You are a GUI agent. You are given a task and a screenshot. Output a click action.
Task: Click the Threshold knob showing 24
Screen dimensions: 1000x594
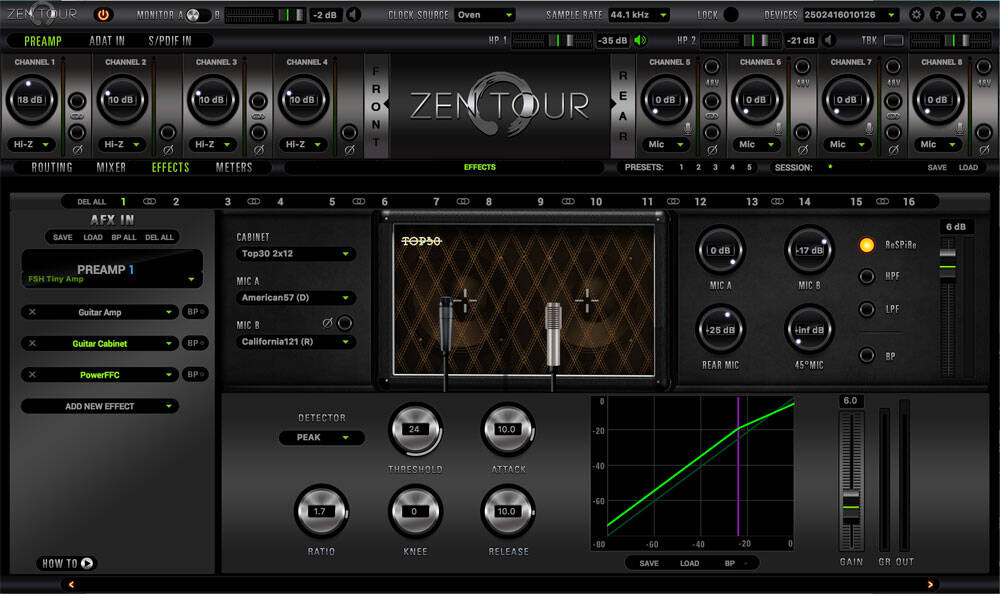tap(415, 429)
